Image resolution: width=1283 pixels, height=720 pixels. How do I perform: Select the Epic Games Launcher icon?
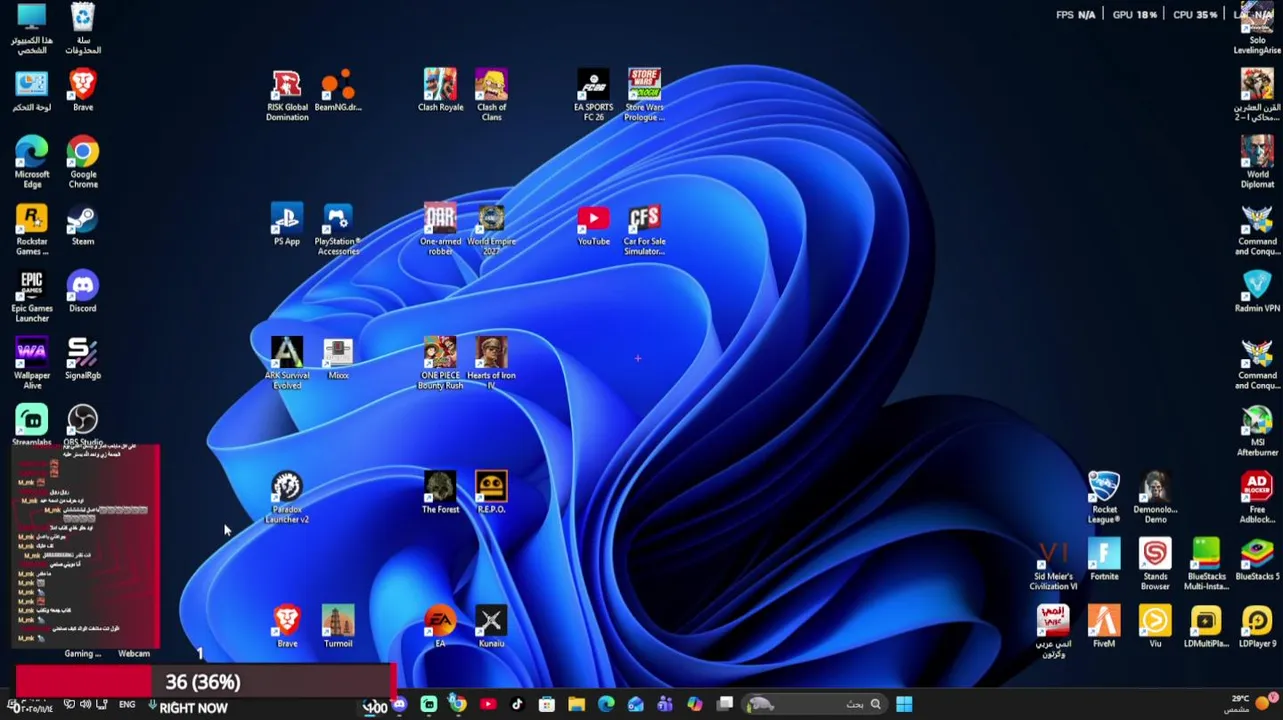pyautogui.click(x=32, y=297)
